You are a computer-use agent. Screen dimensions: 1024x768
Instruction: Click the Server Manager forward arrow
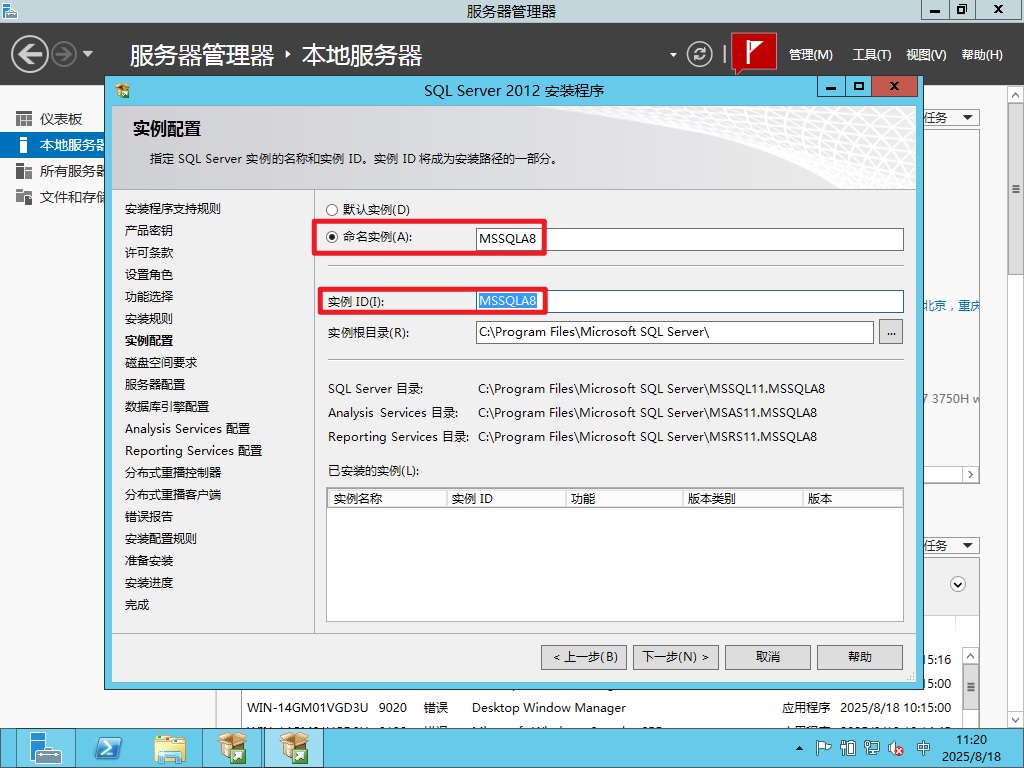[63, 54]
